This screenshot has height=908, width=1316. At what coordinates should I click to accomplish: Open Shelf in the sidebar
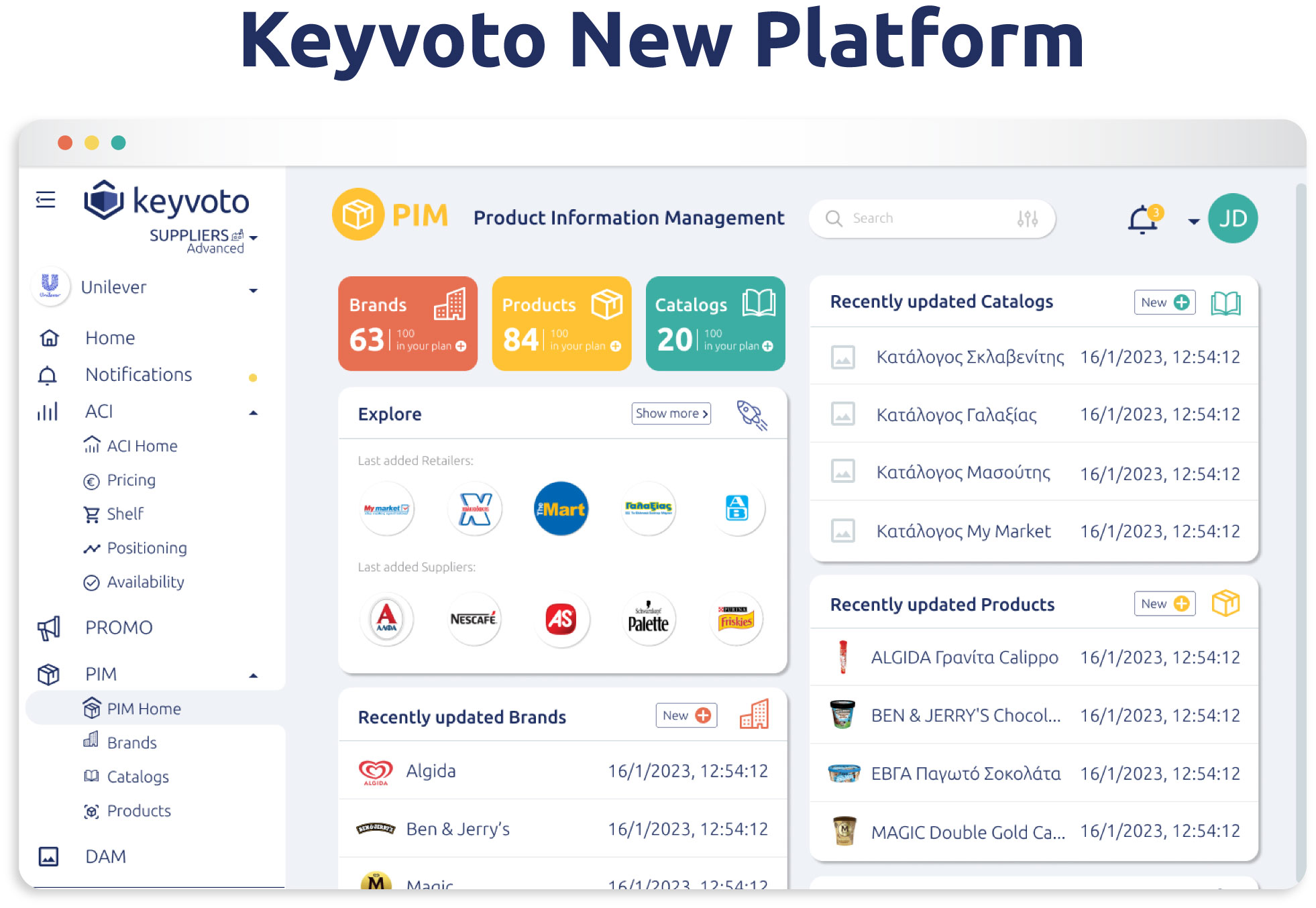125,514
